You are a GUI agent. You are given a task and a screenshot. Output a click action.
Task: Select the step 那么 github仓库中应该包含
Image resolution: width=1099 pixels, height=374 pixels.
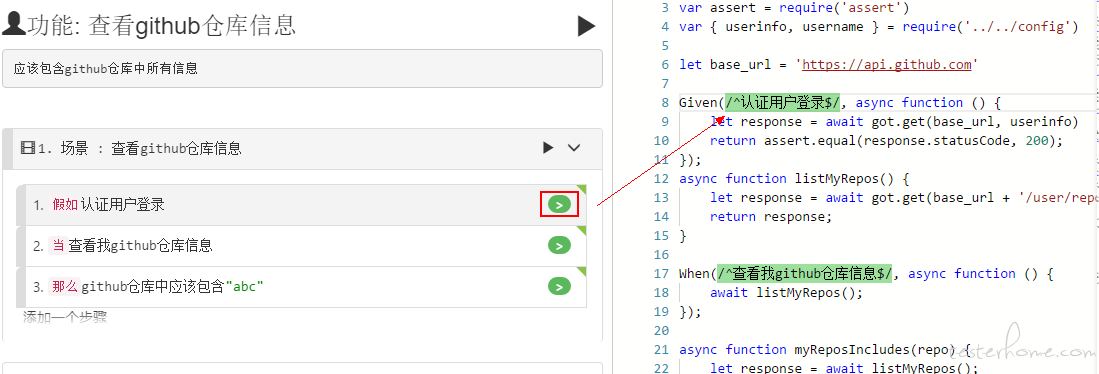tap(301, 286)
